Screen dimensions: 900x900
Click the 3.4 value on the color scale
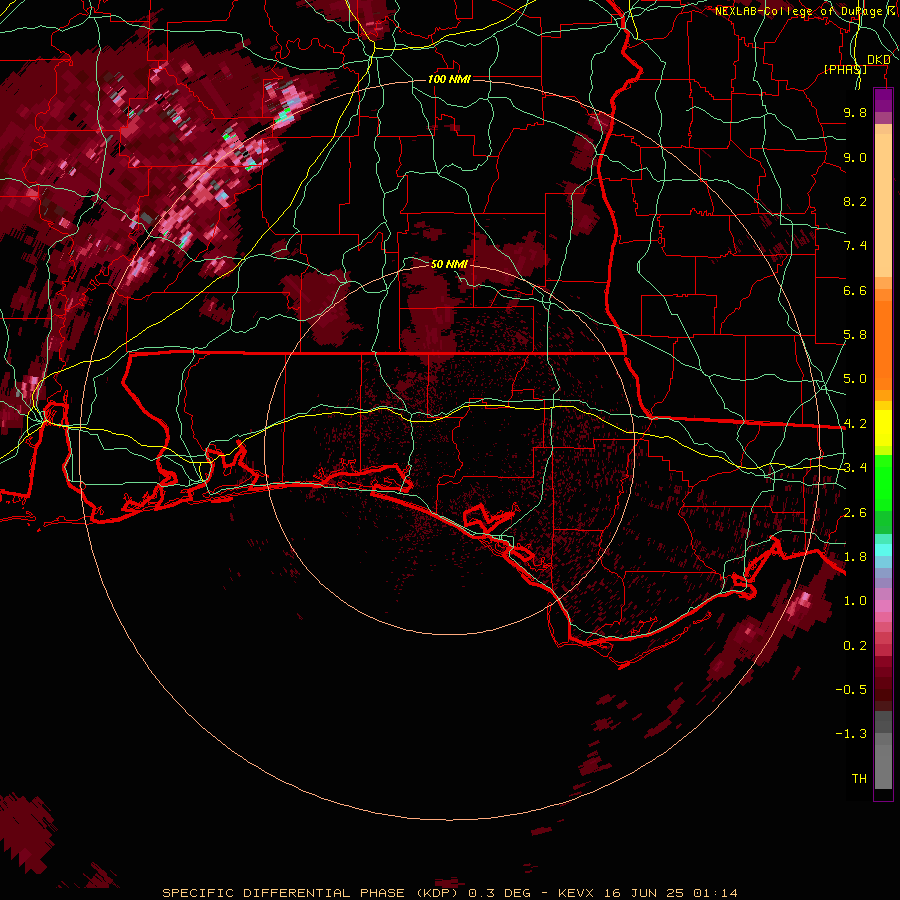855,468
